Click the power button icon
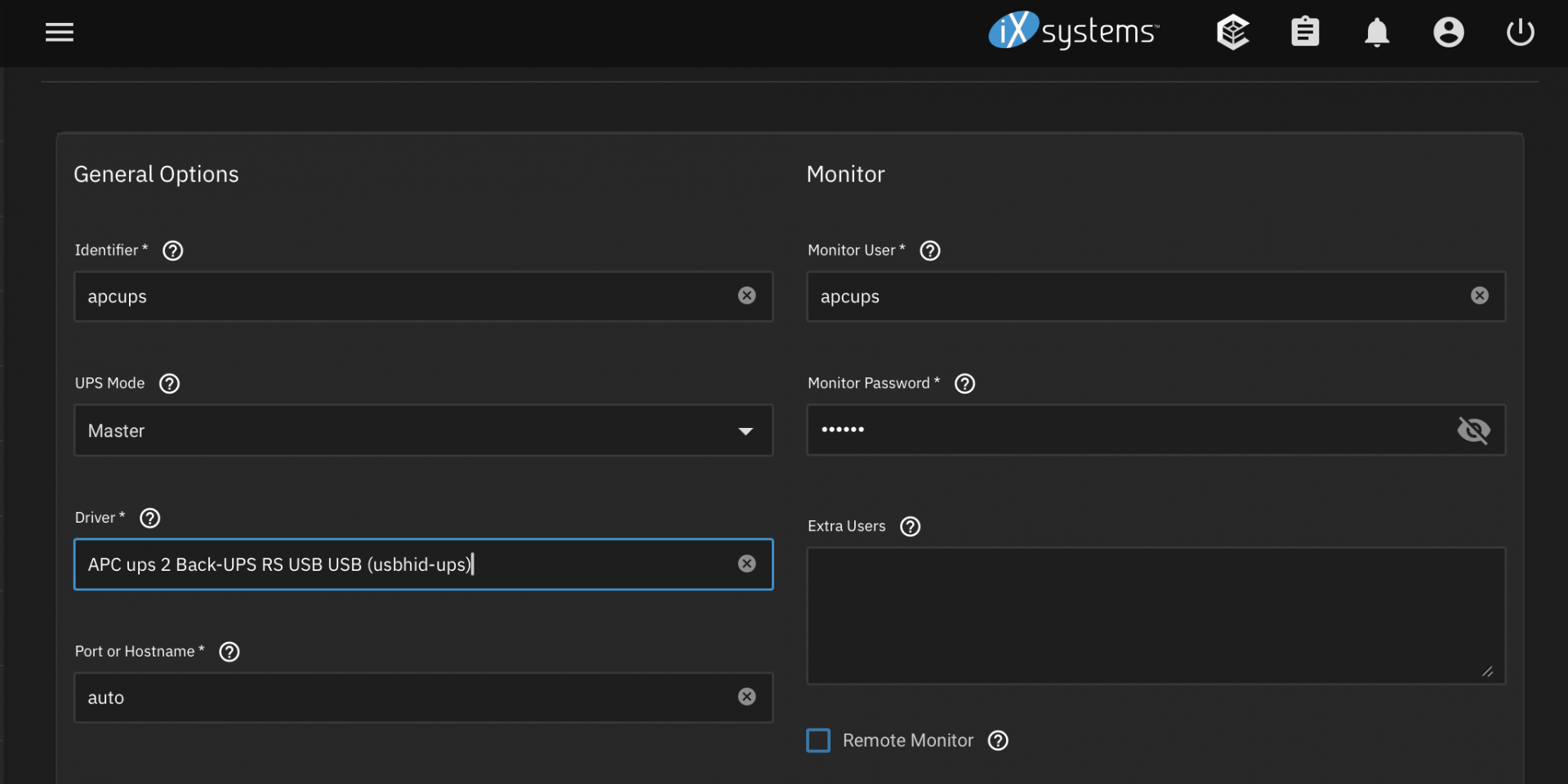This screenshot has width=1568, height=784. (x=1520, y=33)
